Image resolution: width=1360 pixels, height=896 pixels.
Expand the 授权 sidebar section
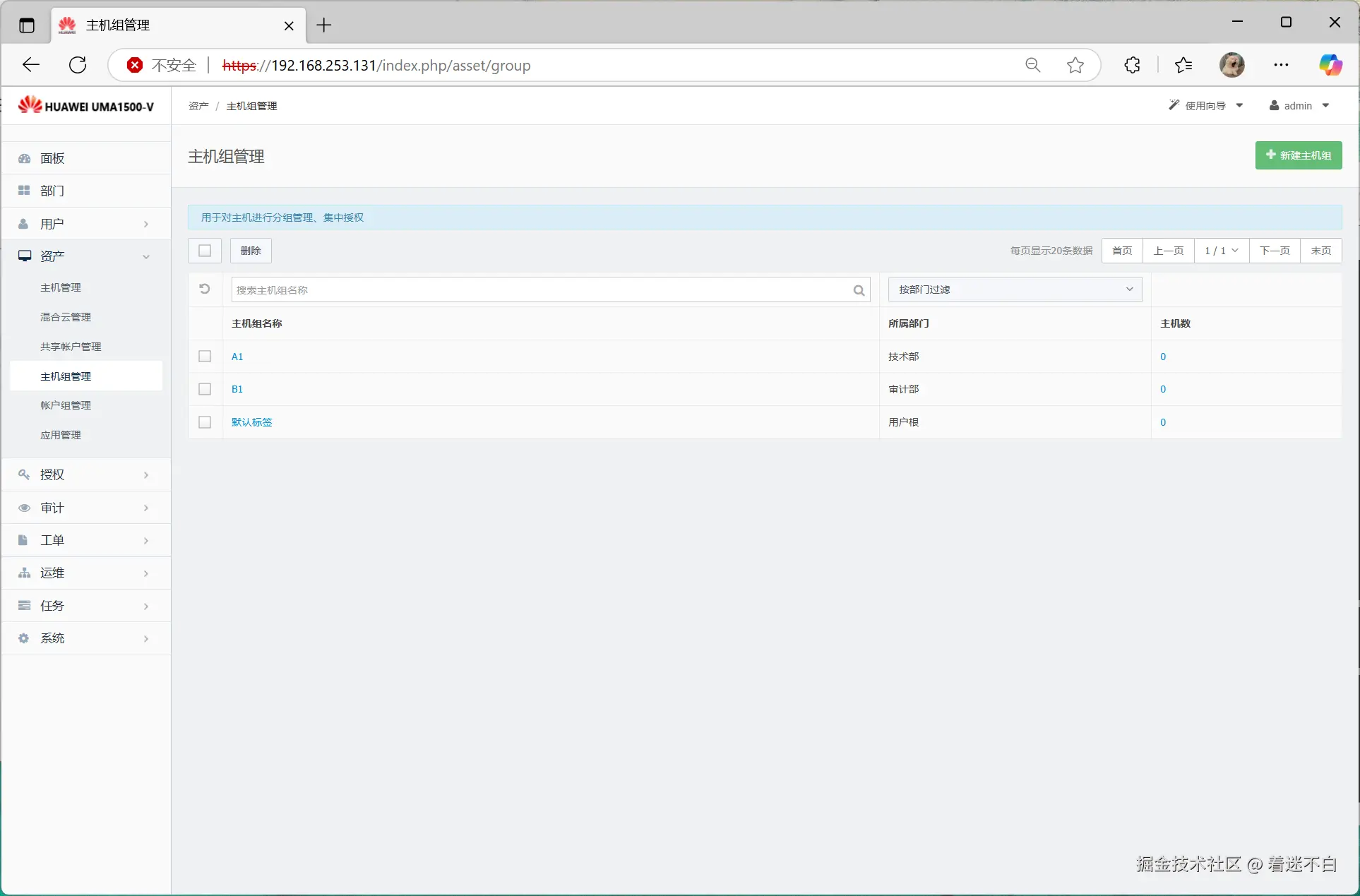[85, 474]
